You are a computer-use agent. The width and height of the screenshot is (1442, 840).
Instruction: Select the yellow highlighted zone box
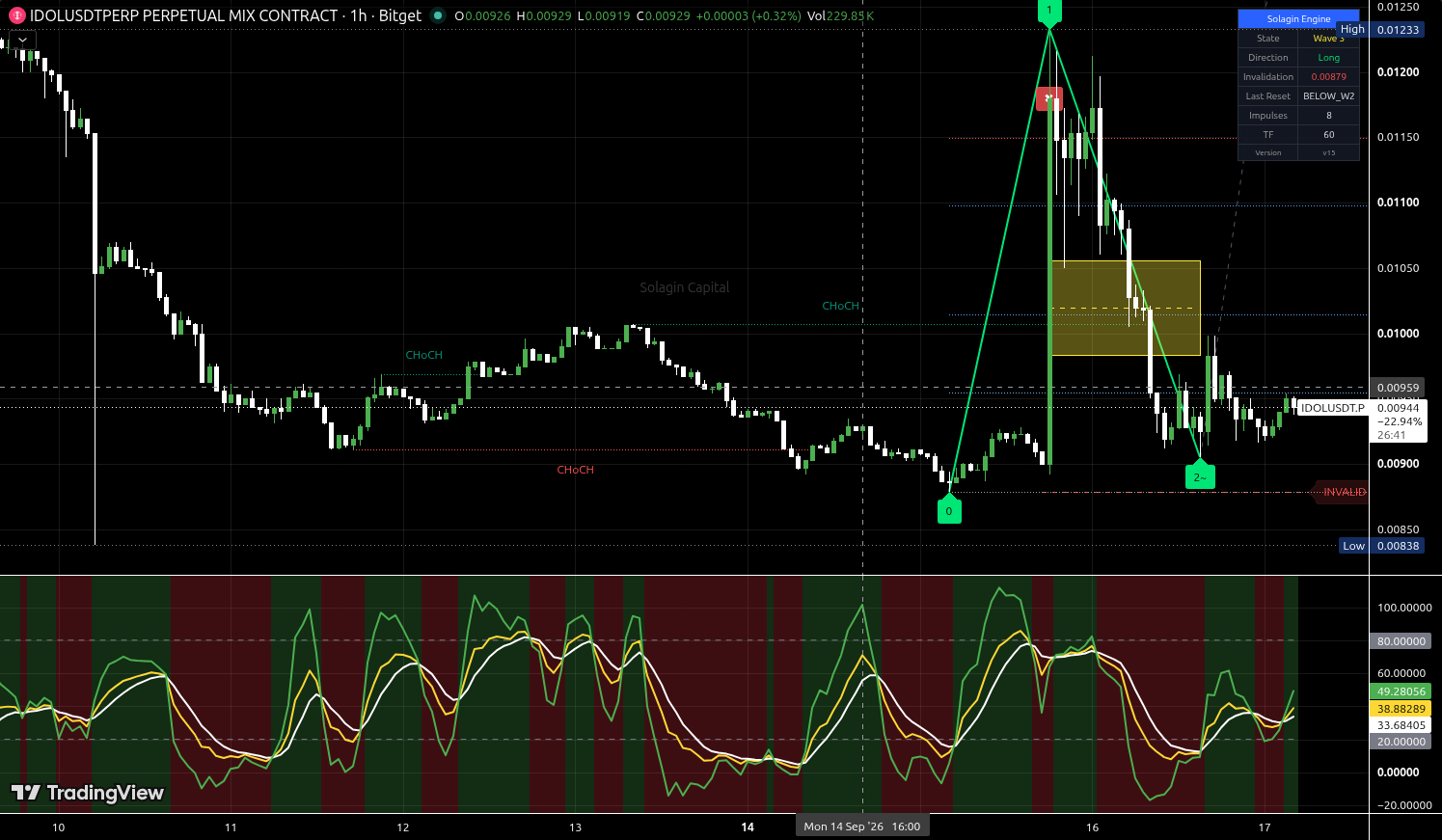(1126, 308)
